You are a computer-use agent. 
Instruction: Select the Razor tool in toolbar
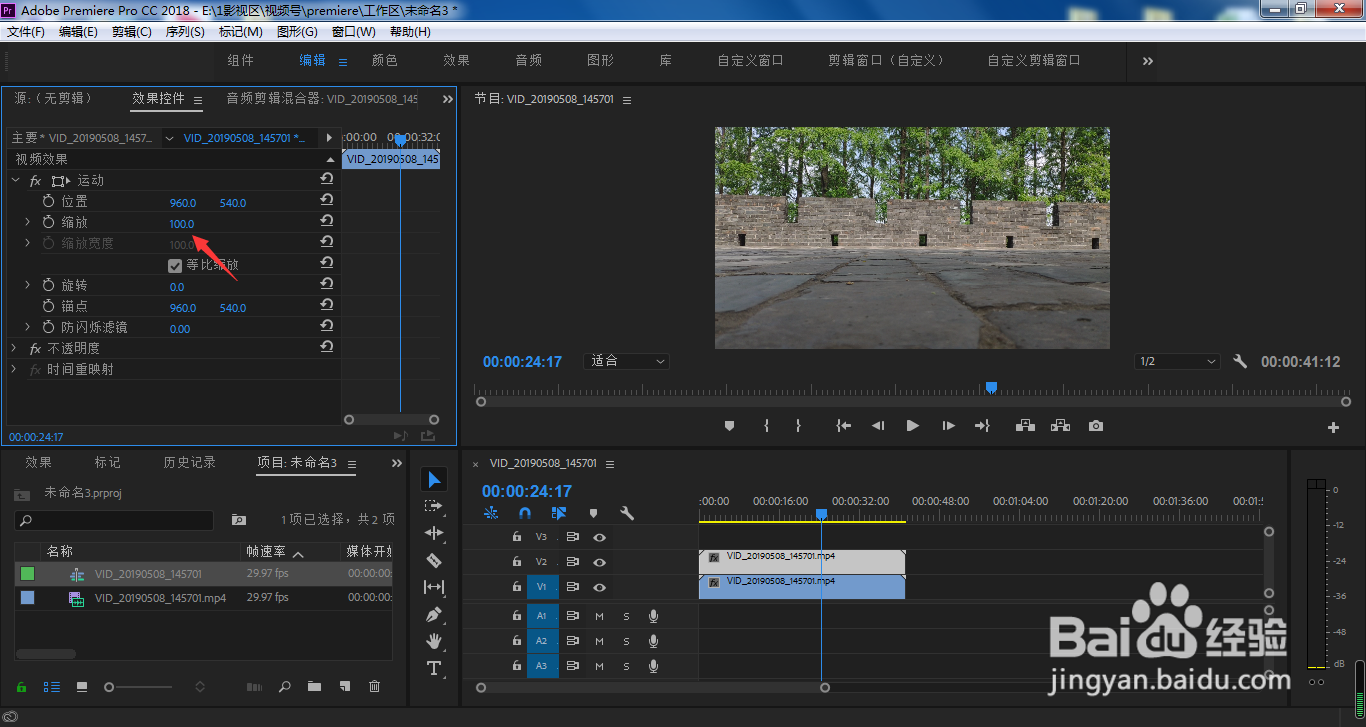(434, 560)
